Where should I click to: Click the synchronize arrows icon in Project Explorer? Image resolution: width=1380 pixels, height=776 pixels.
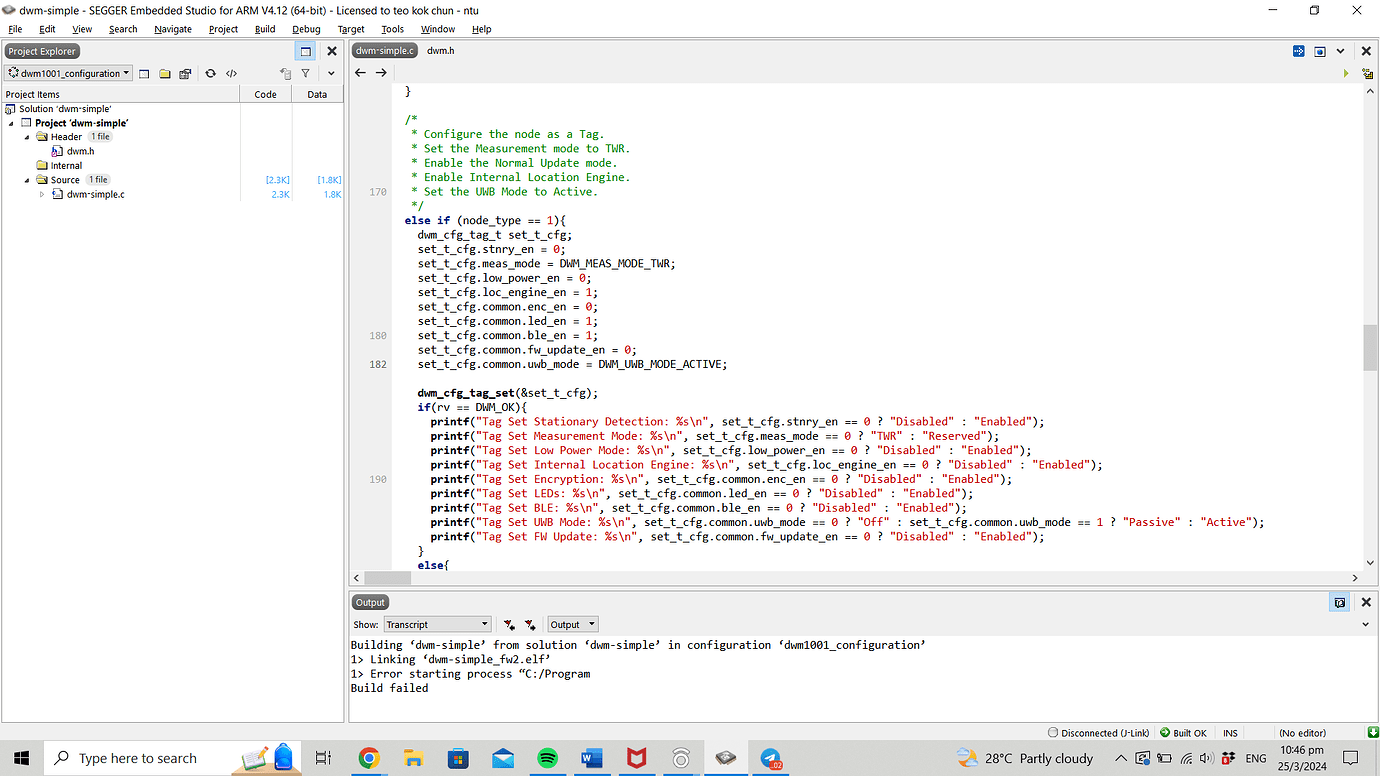(210, 73)
